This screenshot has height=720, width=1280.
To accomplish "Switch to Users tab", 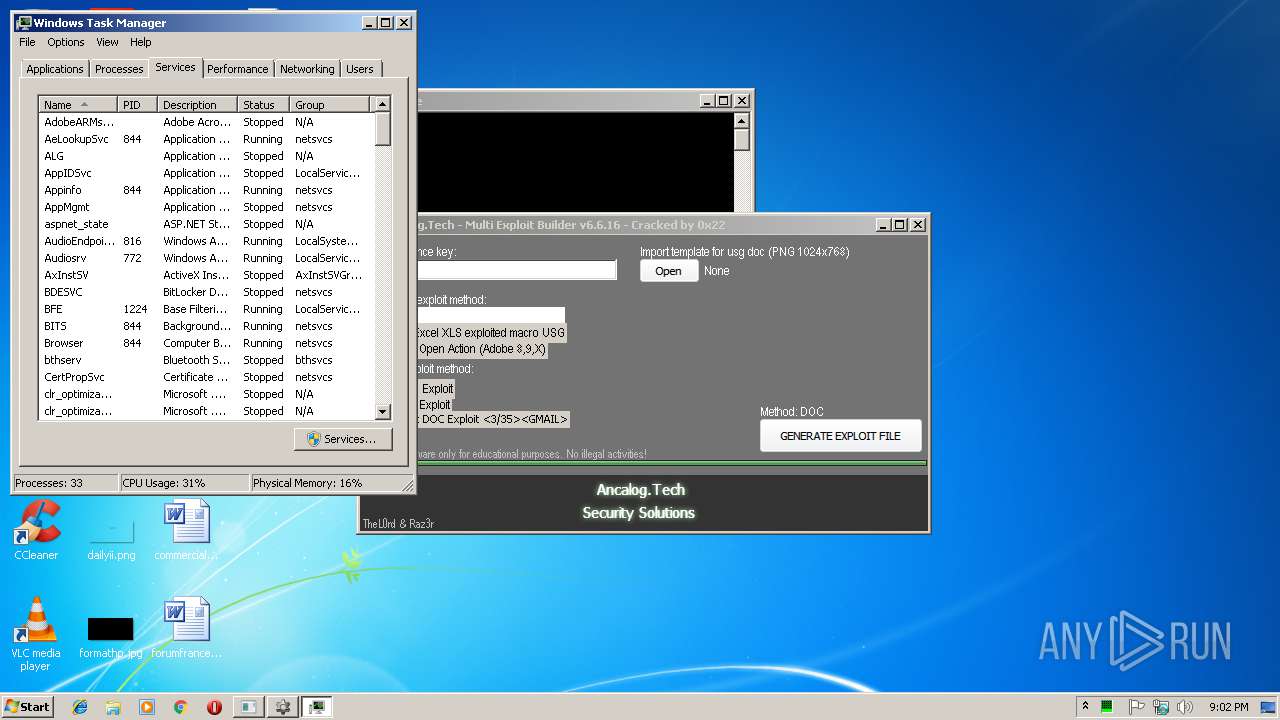I will click(360, 69).
